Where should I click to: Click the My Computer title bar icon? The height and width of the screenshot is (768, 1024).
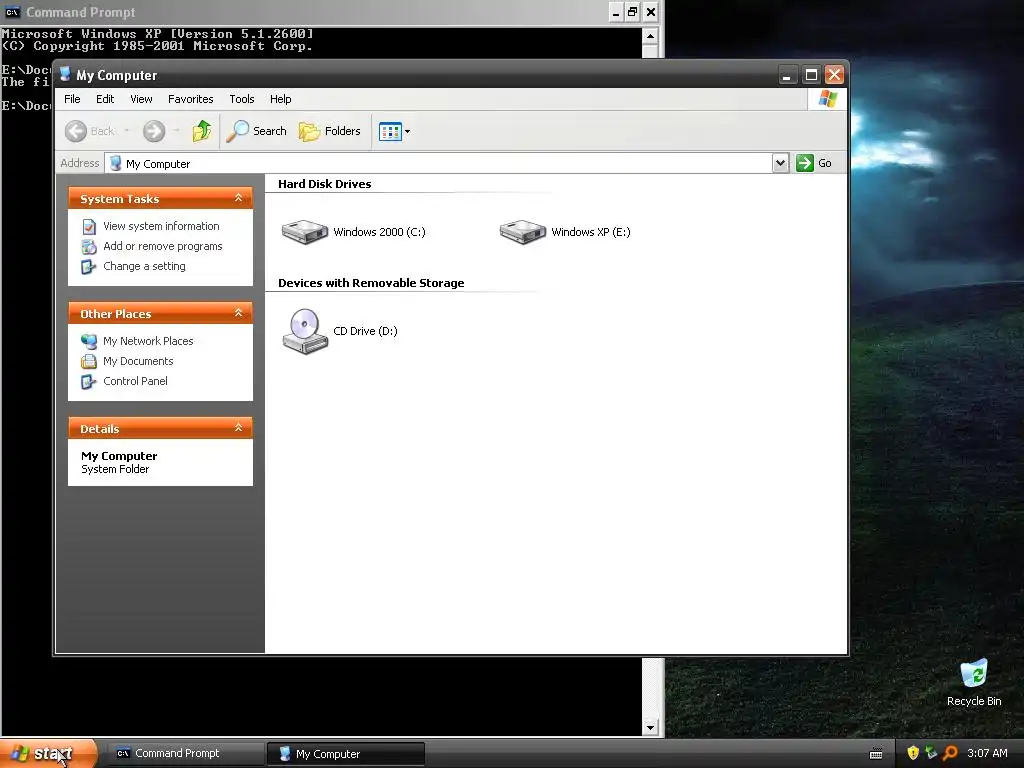(x=65, y=74)
